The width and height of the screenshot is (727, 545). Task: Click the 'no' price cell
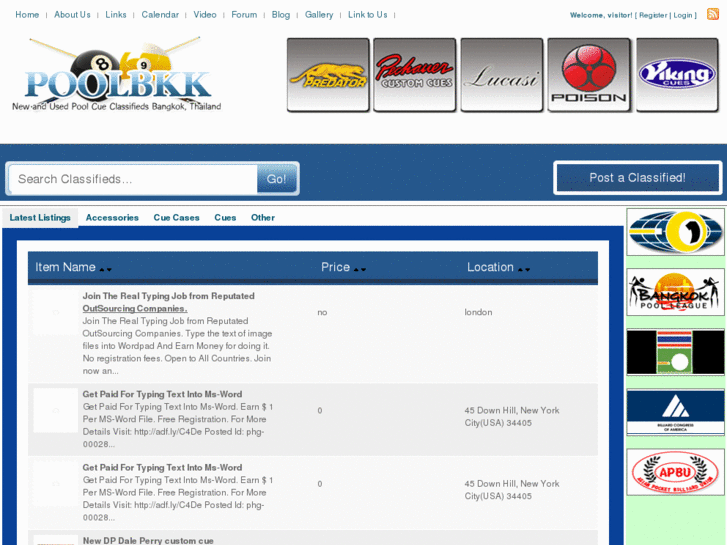[322, 313]
